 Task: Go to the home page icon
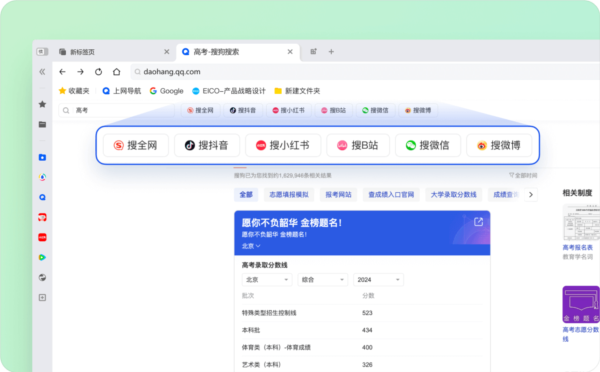117,72
